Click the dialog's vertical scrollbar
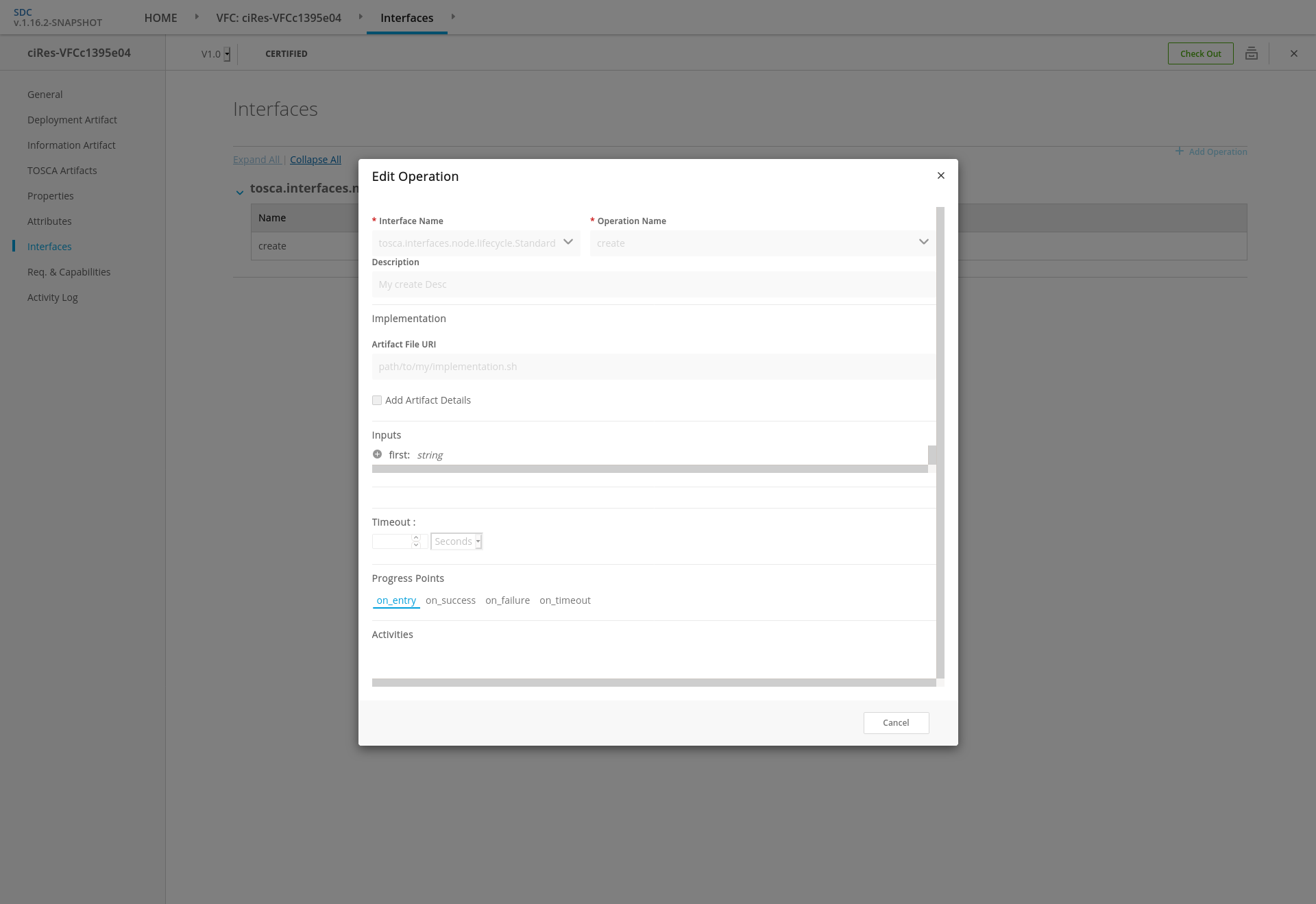The width and height of the screenshot is (1316, 904). (x=940, y=442)
